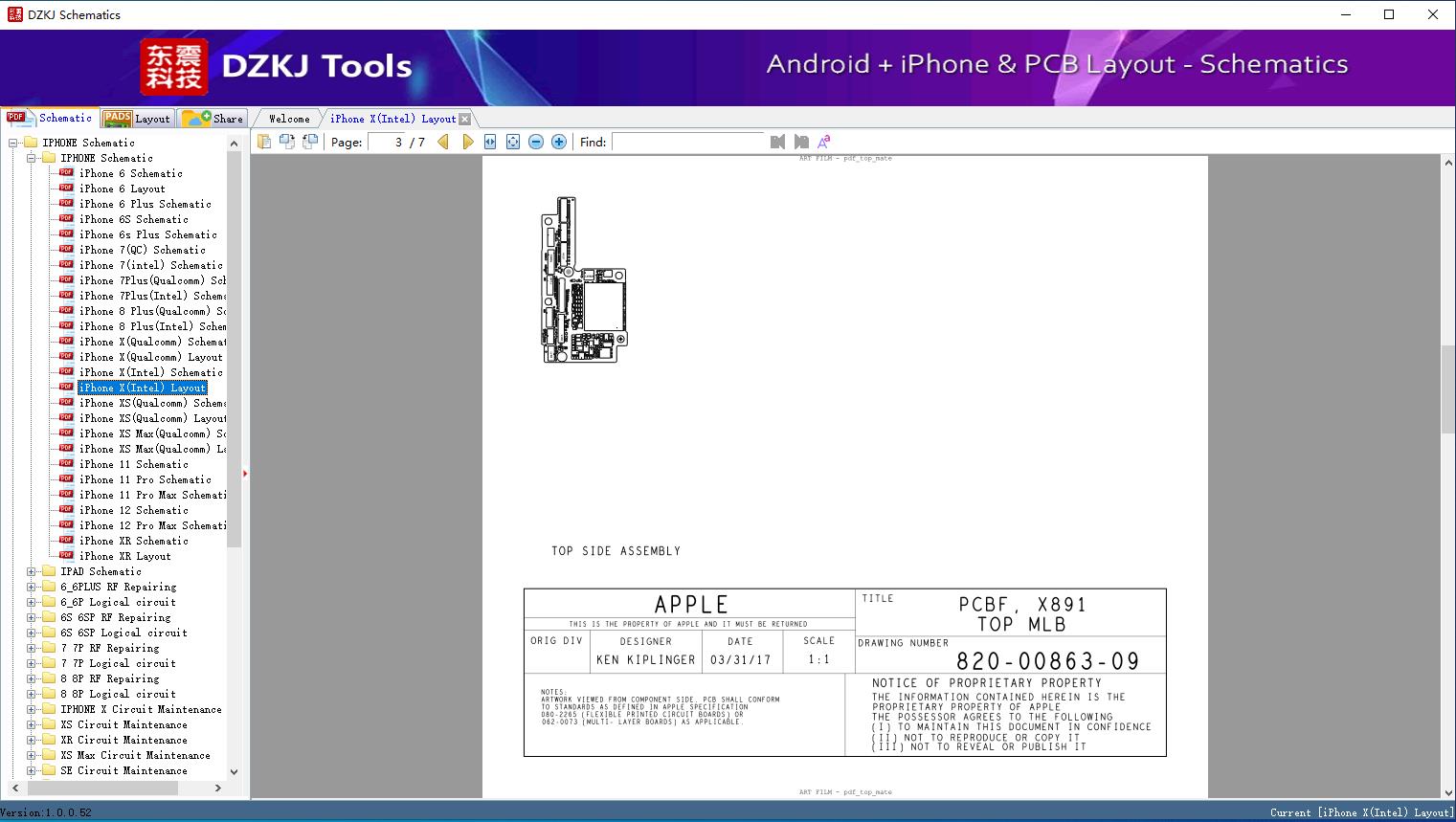Zoom out using the minus icon
The image size is (1456, 822).
(535, 142)
